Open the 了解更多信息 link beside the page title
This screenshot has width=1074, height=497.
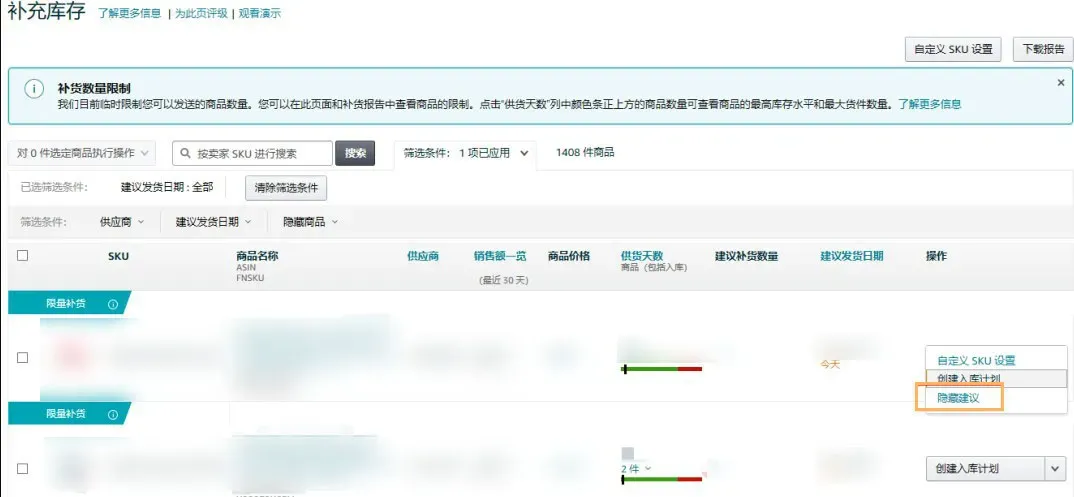[x=129, y=13]
